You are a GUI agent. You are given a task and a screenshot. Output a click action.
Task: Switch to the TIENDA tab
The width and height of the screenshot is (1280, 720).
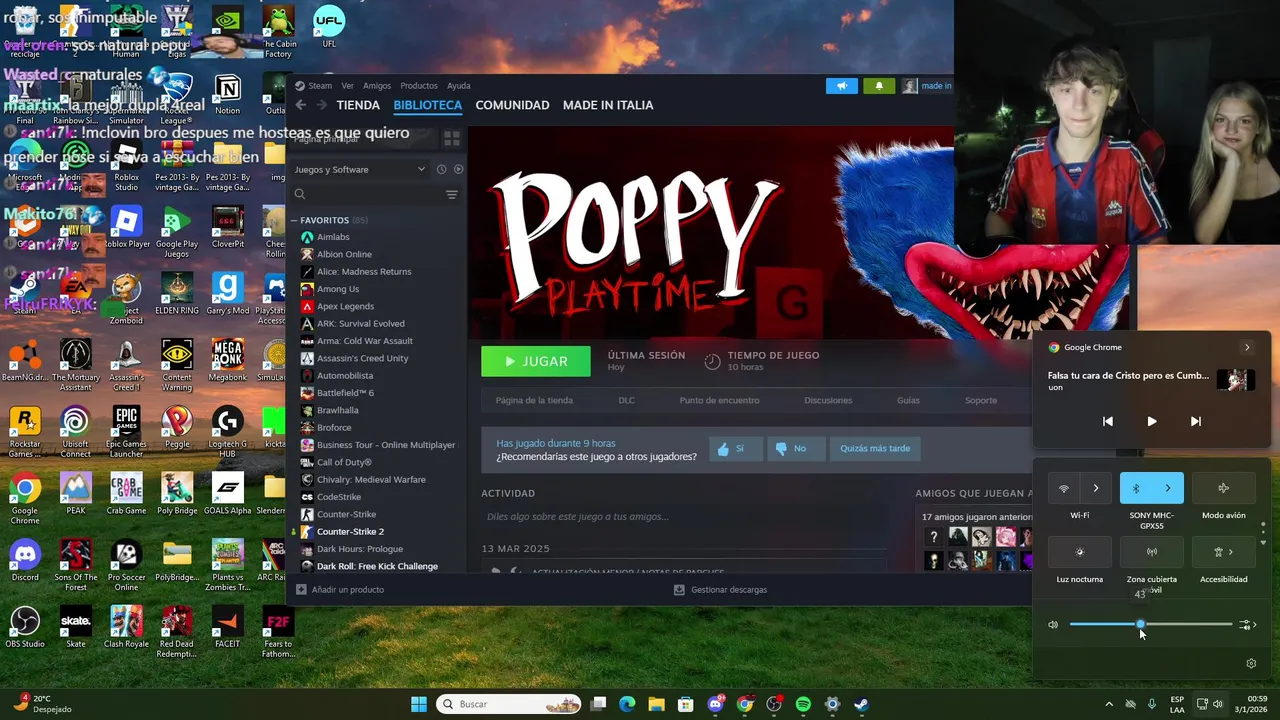click(358, 105)
